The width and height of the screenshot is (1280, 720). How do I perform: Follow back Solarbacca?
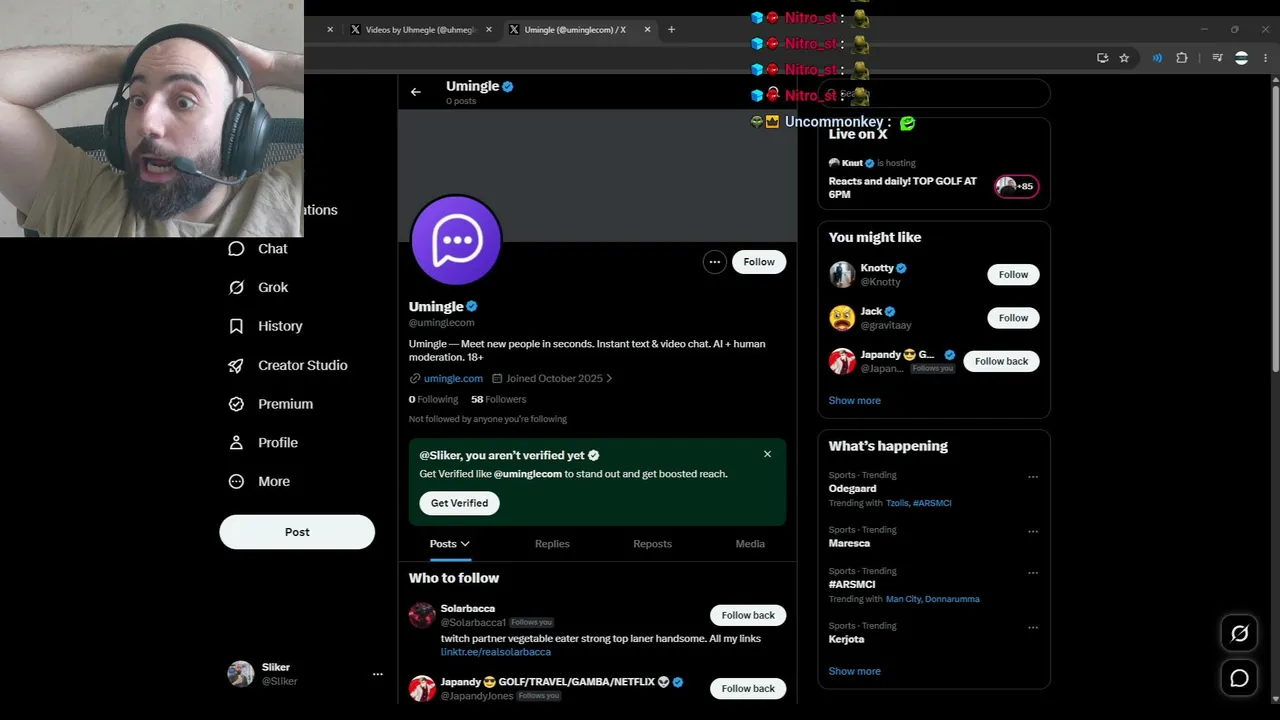click(748, 615)
